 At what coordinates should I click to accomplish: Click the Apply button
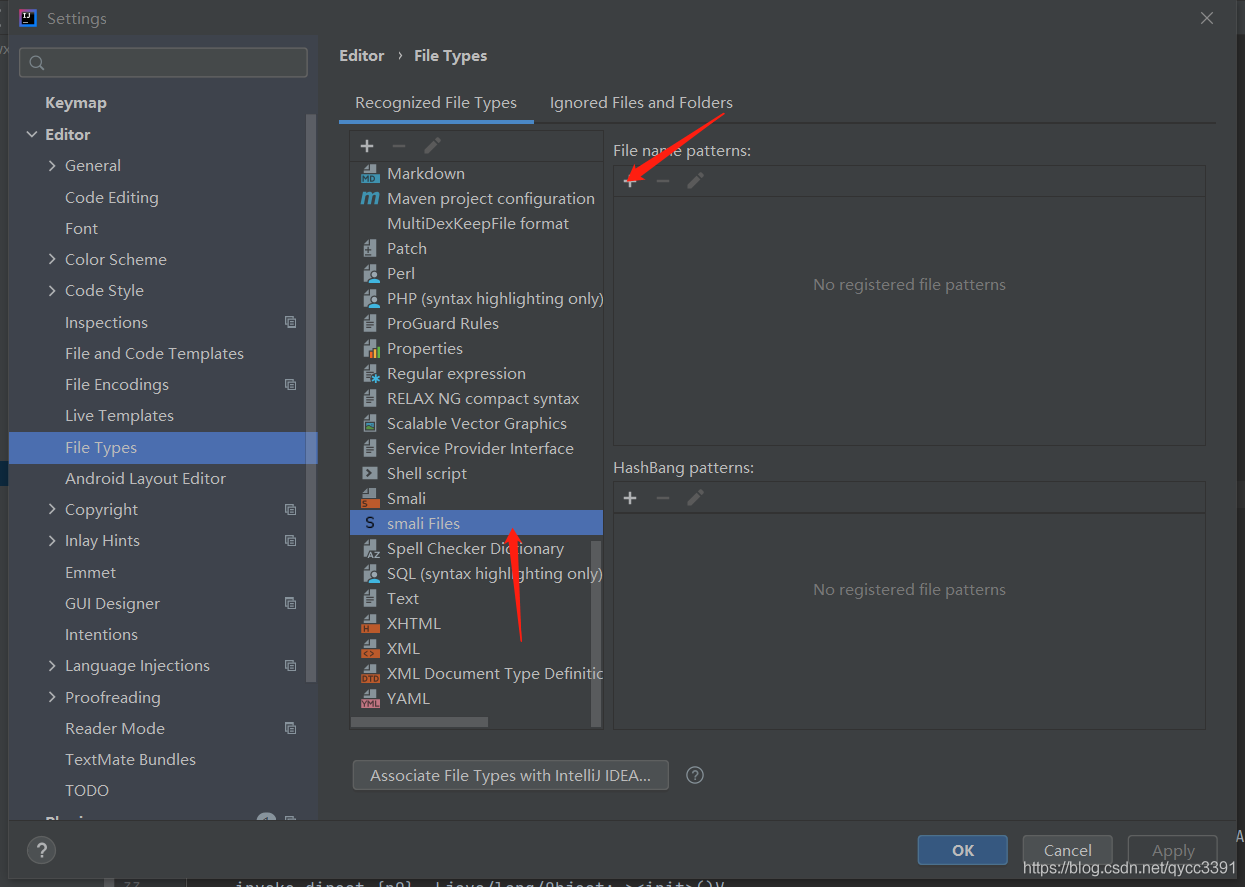(x=1173, y=850)
